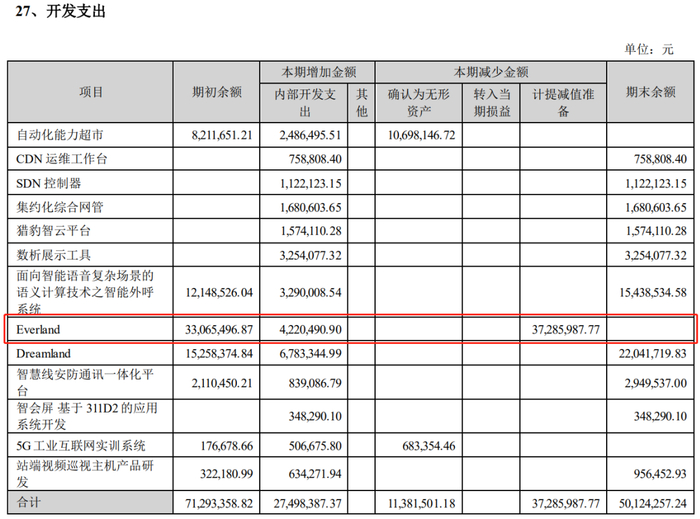The width and height of the screenshot is (700, 519).
Task: Click 348,290.10 in the 内部开发支出 column
Action: (315, 417)
